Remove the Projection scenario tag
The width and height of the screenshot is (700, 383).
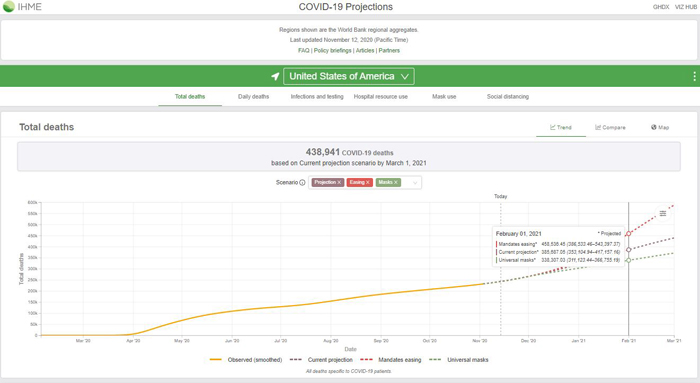click(x=339, y=182)
